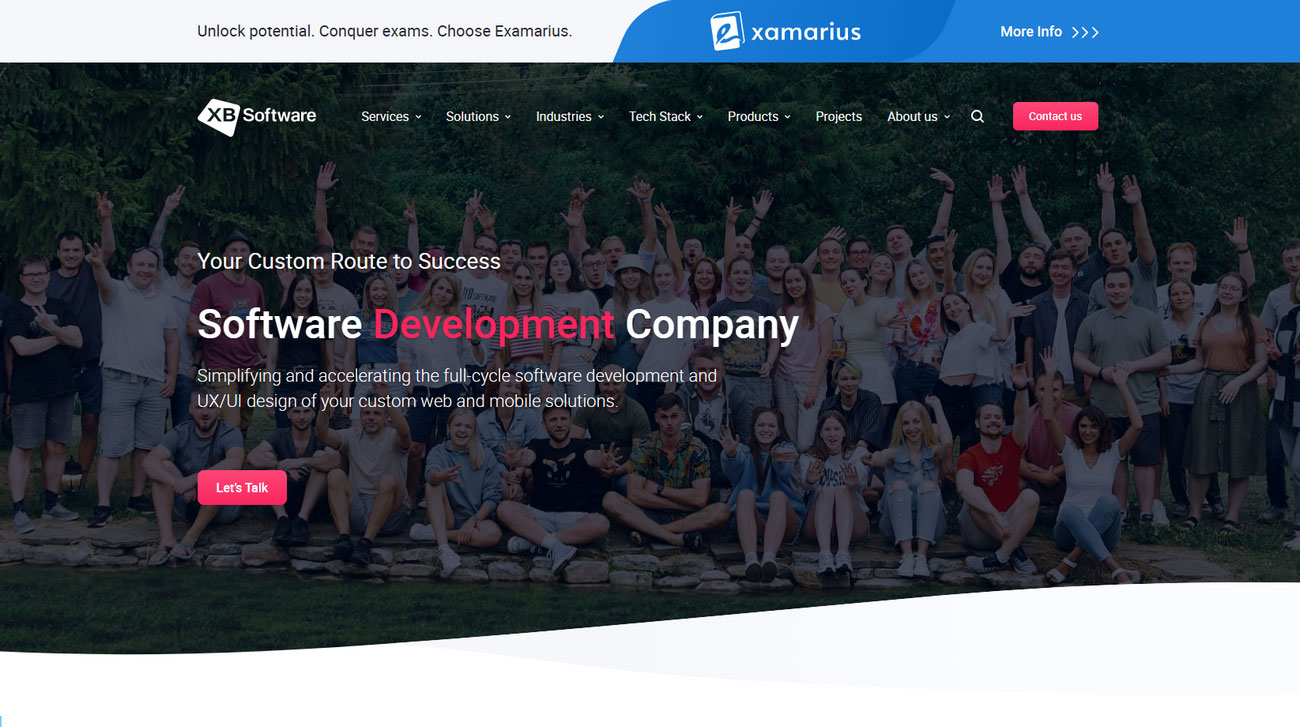
Task: Click the description paragraph under the headline
Action: [456, 388]
